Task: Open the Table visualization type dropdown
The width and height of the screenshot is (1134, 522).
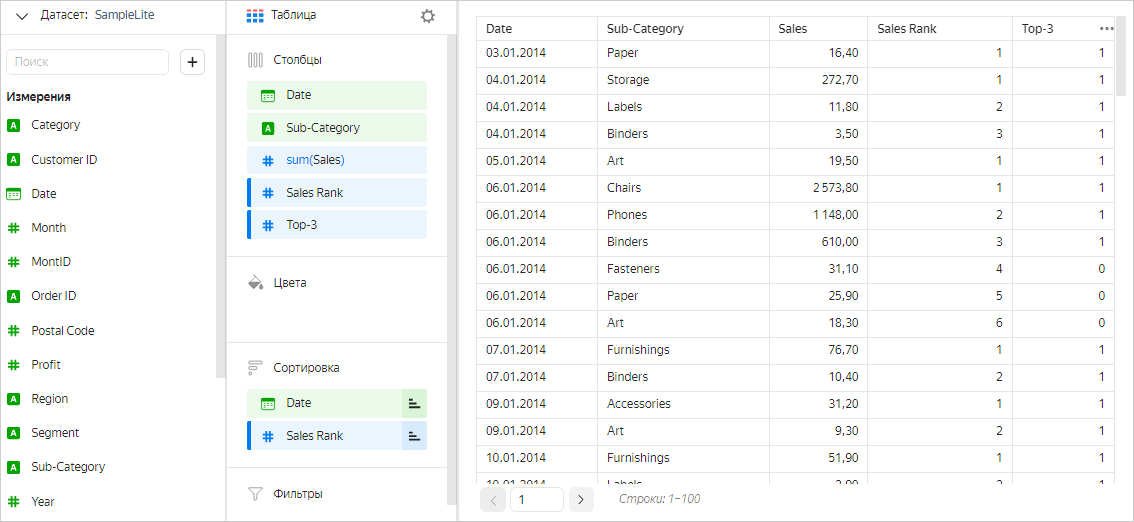Action: (294, 16)
